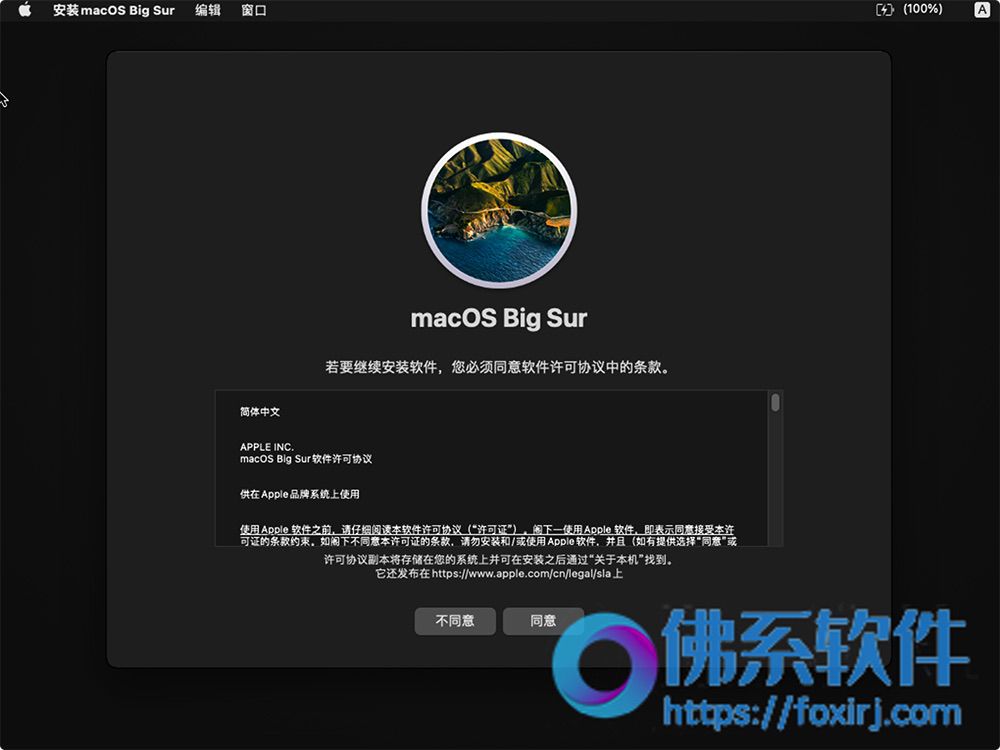The width and height of the screenshot is (1000, 750).
Task: Click the license agreement scrollbar thumb
Action: click(x=776, y=402)
